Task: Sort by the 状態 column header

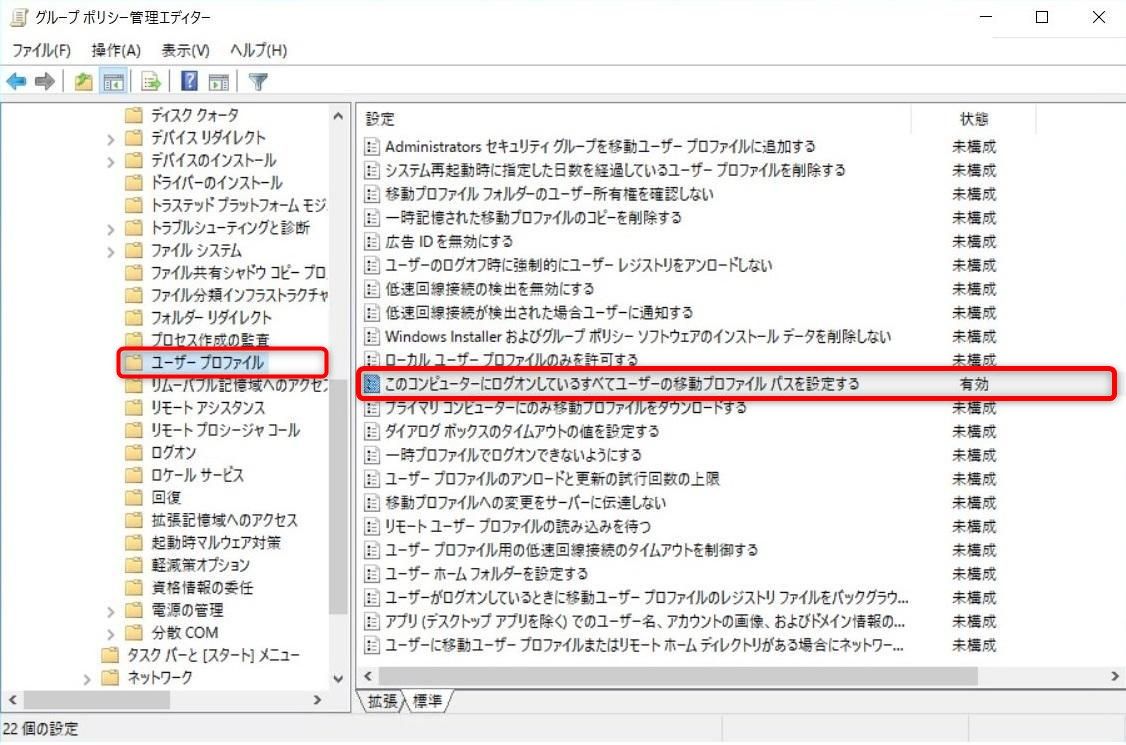Action: 973,119
